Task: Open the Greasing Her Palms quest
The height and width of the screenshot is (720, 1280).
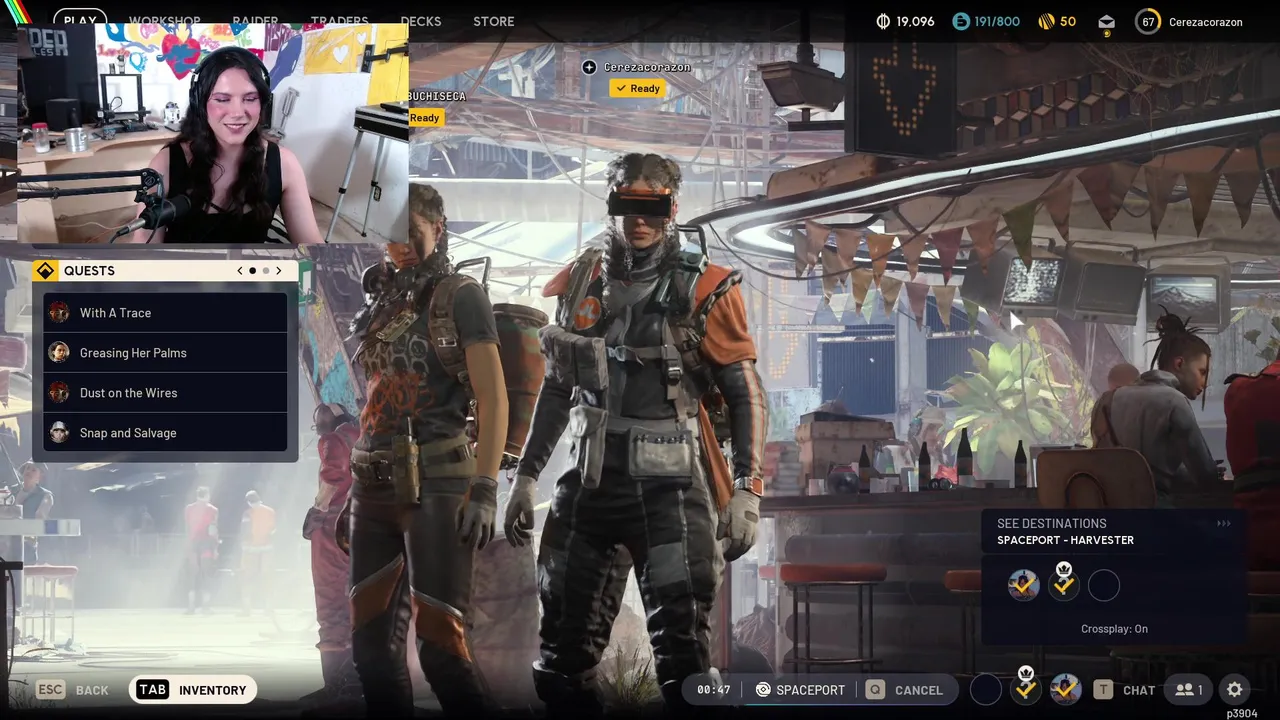Action: [x=165, y=353]
